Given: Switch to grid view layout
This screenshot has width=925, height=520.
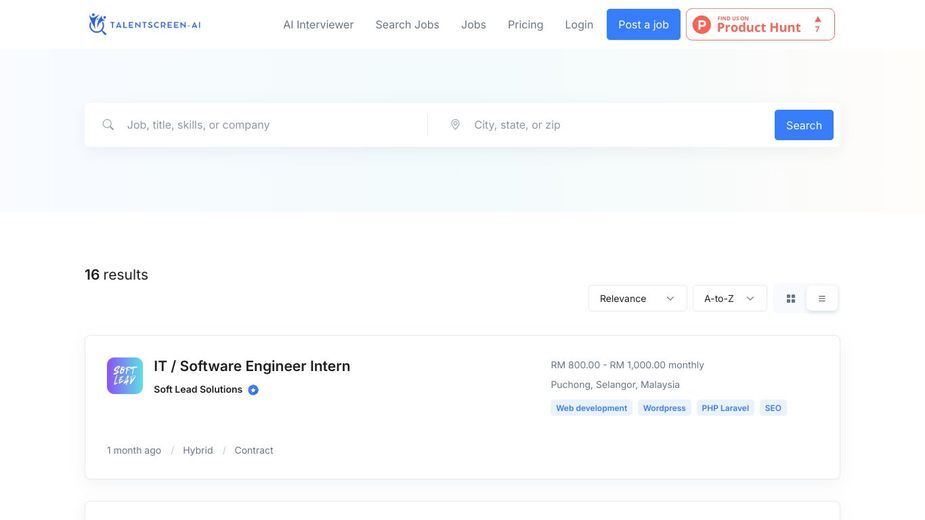Looking at the screenshot, I should coord(790,299).
